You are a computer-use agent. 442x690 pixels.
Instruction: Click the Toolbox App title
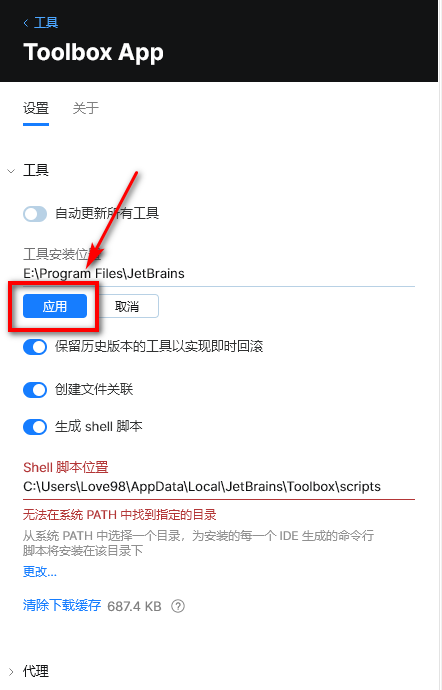93,52
